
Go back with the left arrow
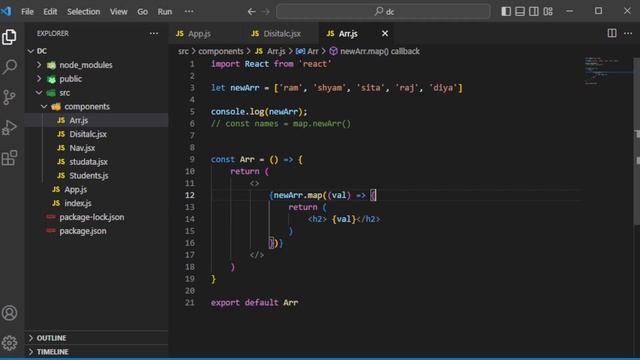[x=251, y=11]
